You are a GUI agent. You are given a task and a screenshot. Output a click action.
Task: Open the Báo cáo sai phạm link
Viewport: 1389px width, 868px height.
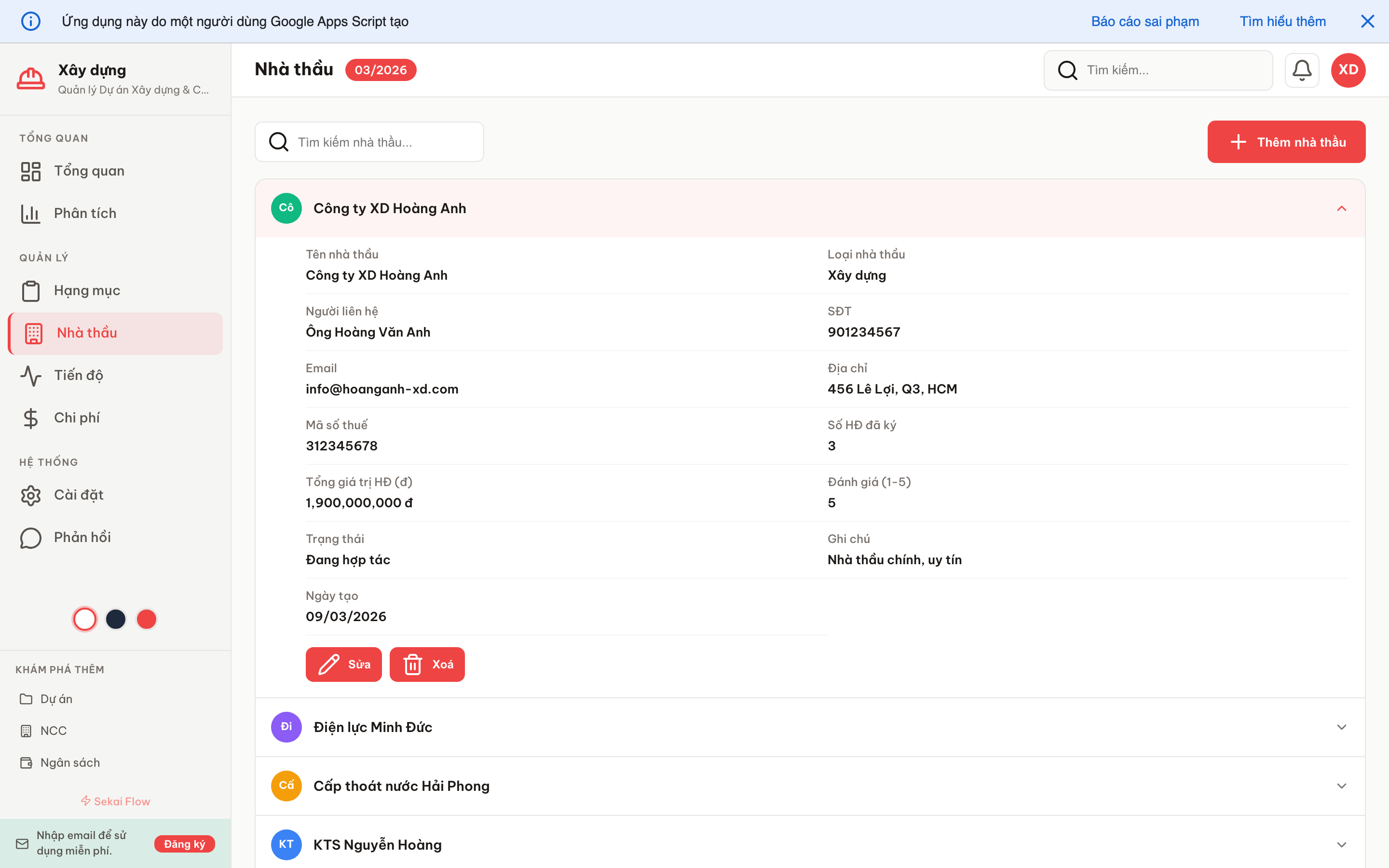tap(1144, 21)
